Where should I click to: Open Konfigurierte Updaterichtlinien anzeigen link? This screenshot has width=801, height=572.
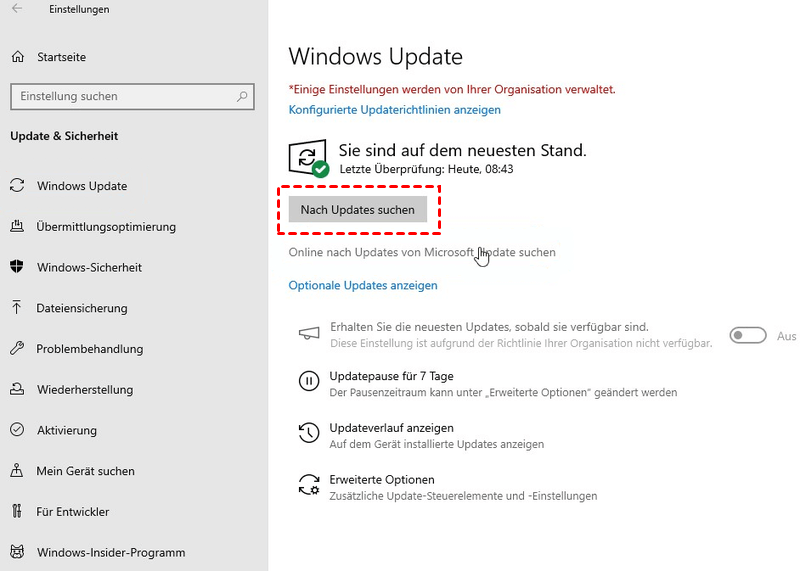(x=394, y=110)
